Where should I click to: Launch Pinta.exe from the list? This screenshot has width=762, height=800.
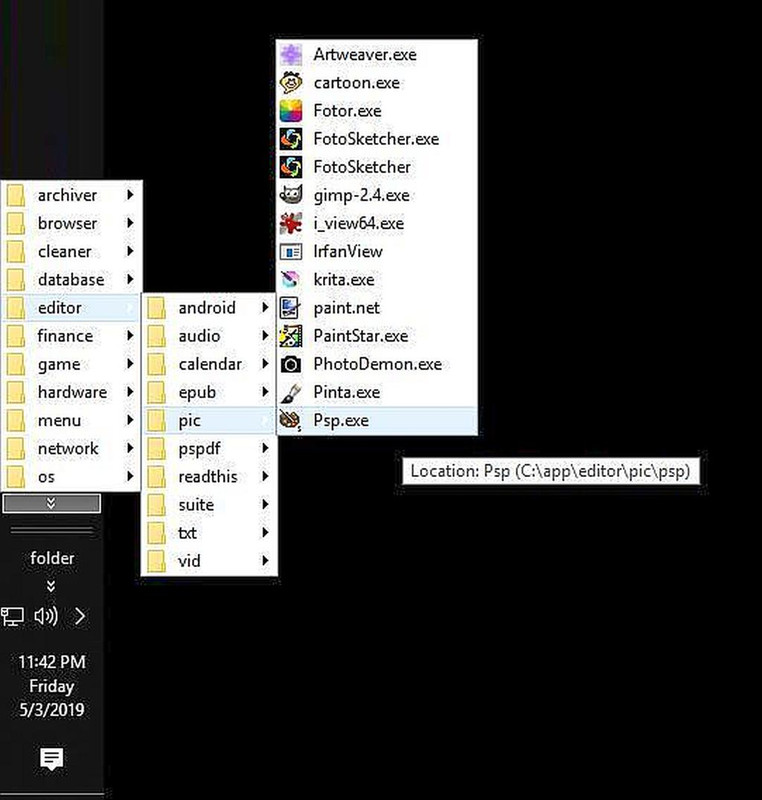pyautogui.click(x=377, y=392)
